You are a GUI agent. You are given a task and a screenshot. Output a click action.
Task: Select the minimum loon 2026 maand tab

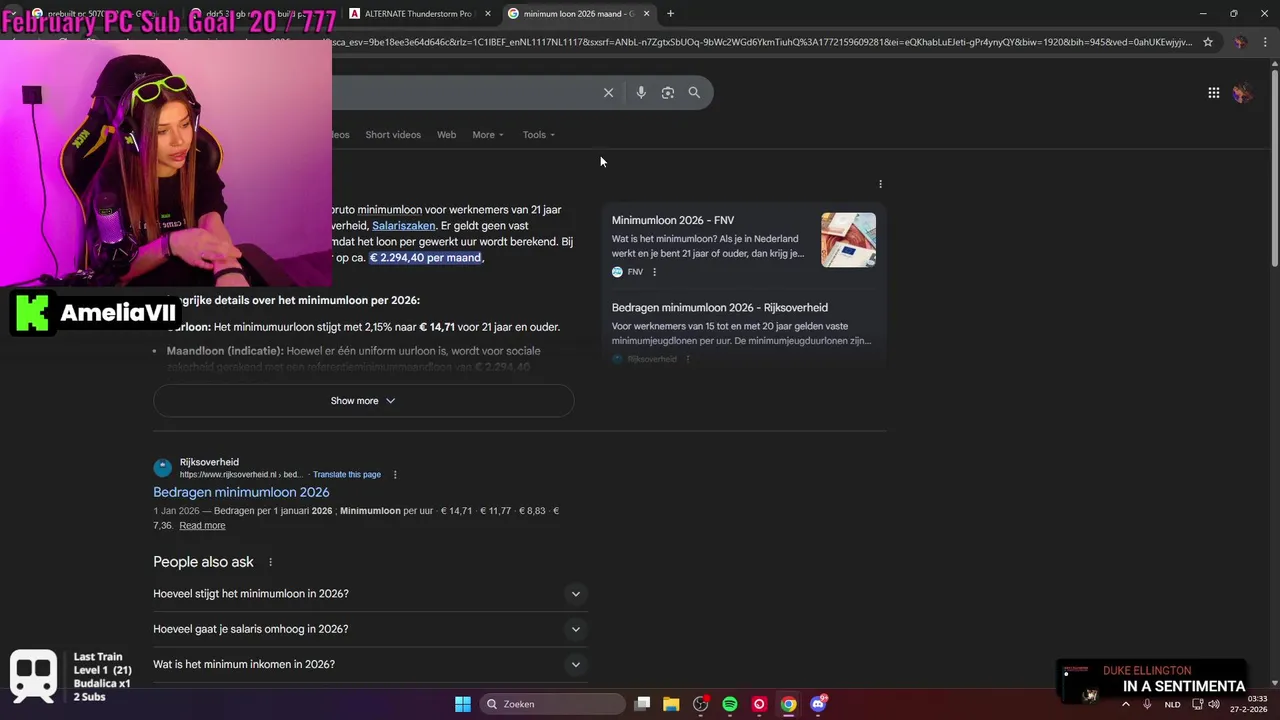tap(579, 14)
